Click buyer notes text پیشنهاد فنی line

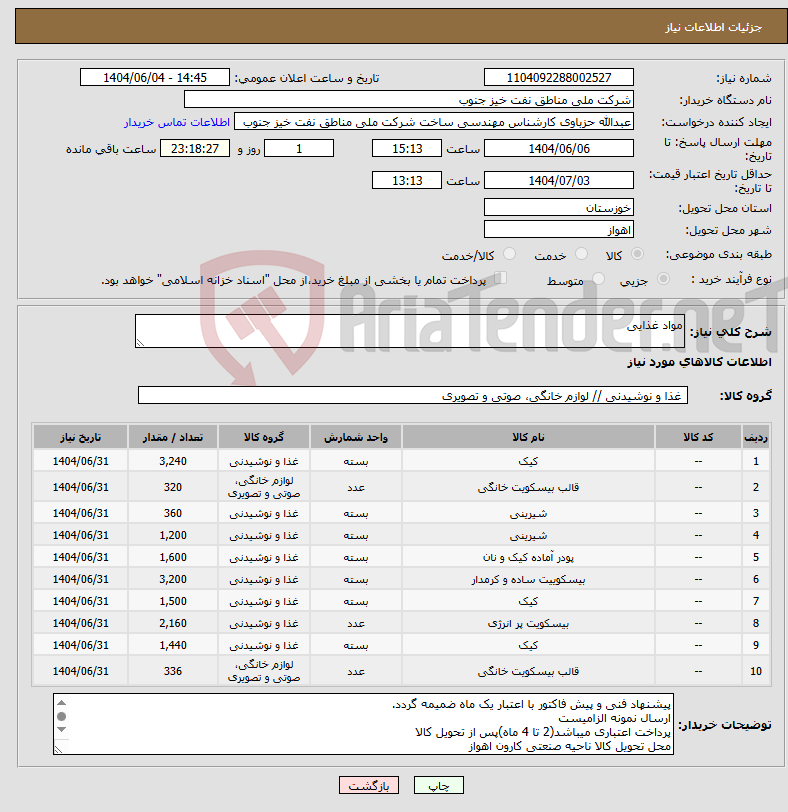(531, 705)
